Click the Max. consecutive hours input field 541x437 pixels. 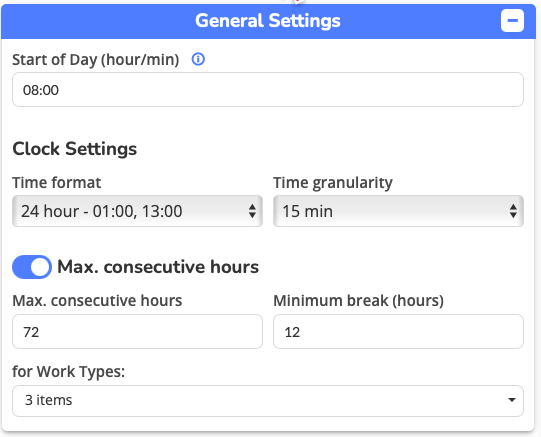tap(137, 331)
